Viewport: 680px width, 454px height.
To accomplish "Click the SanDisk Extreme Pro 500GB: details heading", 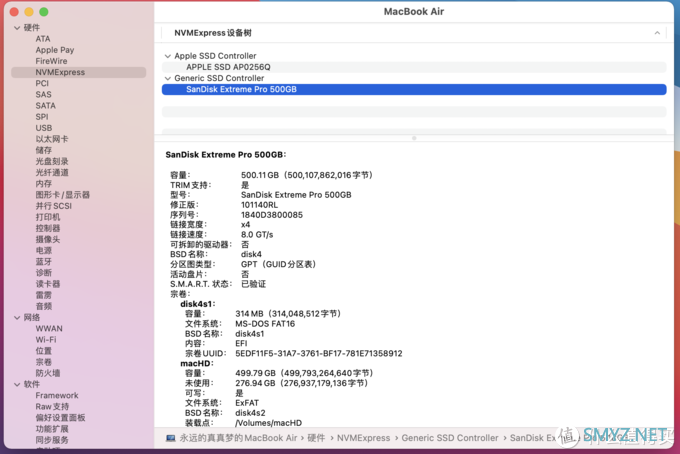I will click(226, 155).
